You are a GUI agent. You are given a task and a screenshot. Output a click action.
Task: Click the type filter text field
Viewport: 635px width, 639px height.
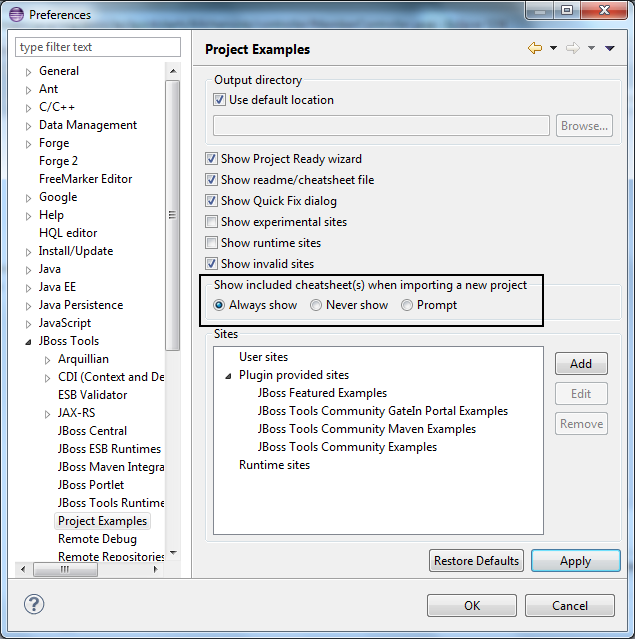(98, 47)
